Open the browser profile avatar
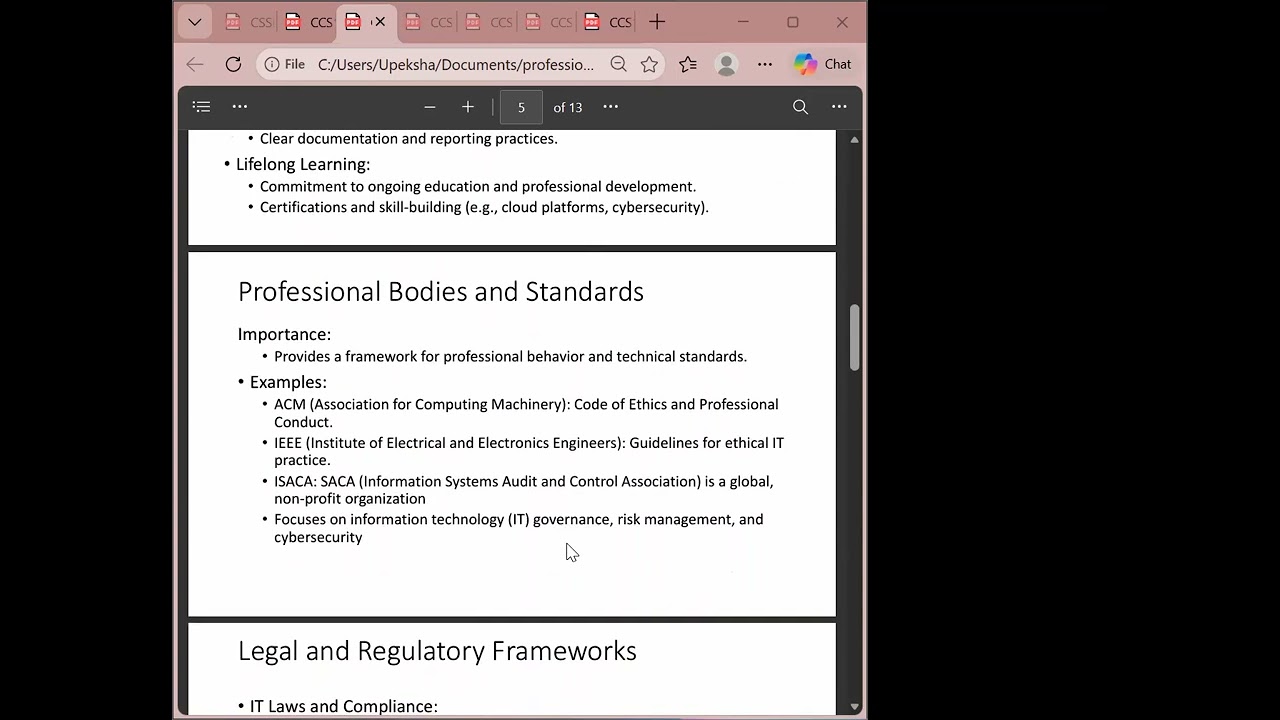The height and width of the screenshot is (720, 1280). (727, 64)
